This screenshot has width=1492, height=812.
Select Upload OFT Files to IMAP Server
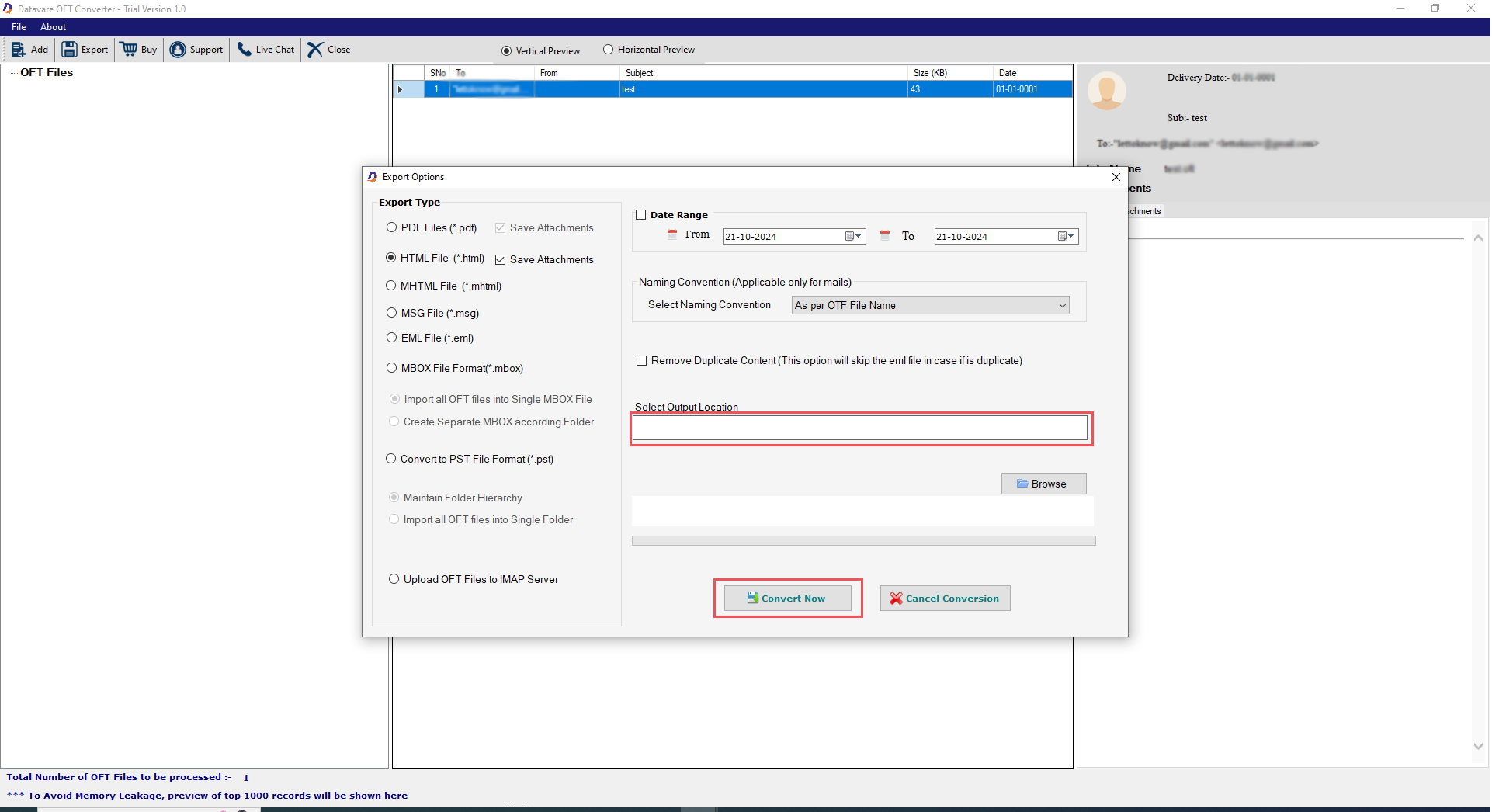[x=394, y=579]
